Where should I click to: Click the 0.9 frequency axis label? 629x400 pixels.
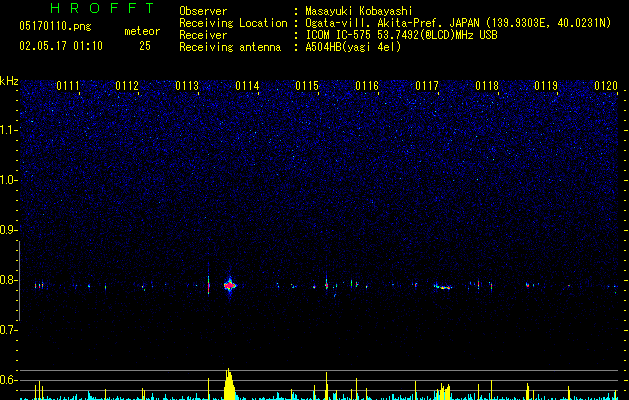(7, 230)
